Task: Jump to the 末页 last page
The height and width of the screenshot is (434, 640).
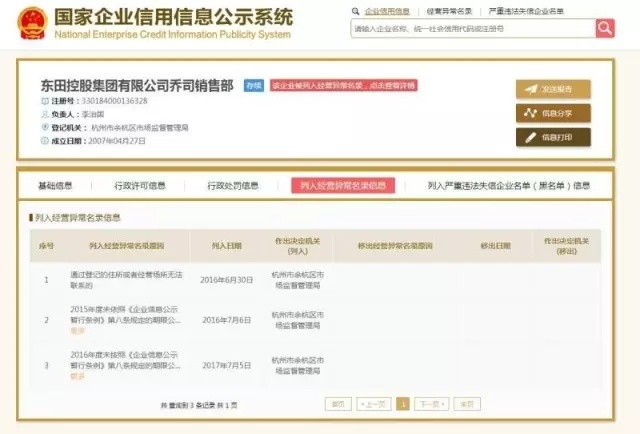Action: (x=465, y=404)
